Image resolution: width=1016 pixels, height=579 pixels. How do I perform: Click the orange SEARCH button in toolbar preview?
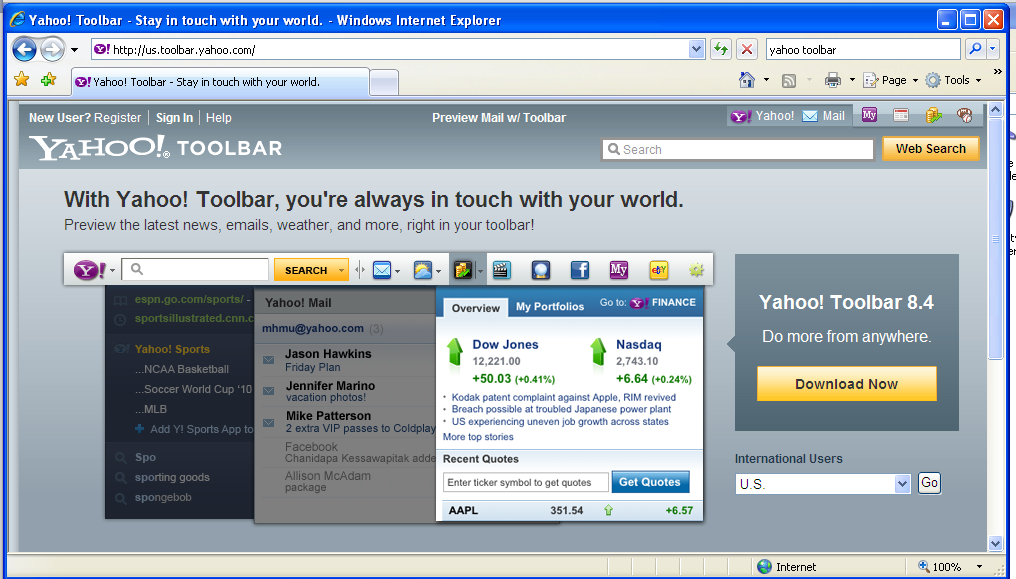coord(311,270)
